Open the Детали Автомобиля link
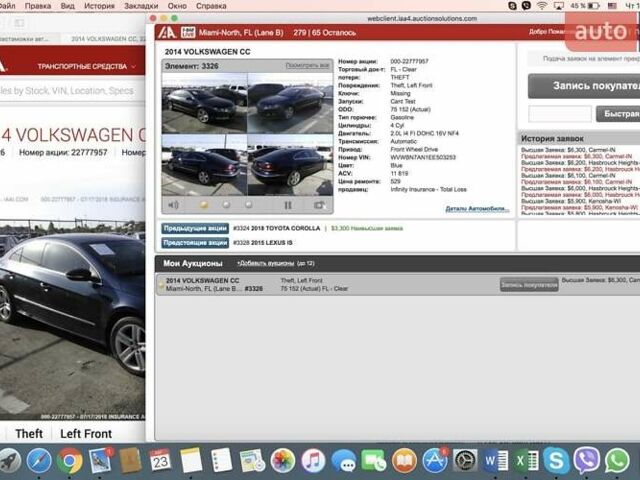This screenshot has width=640, height=480. click(x=477, y=209)
